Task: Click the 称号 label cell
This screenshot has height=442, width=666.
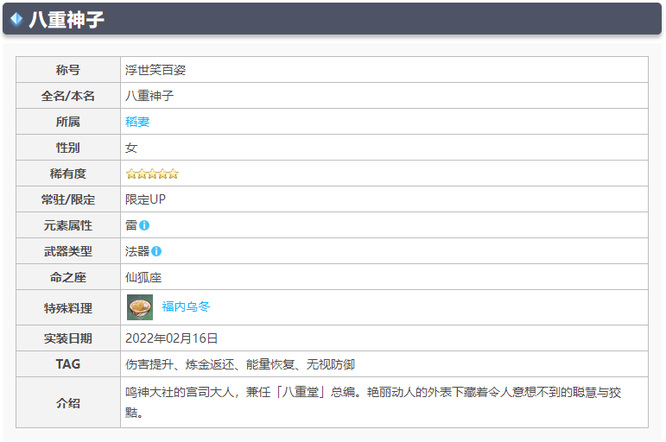Action: point(68,70)
